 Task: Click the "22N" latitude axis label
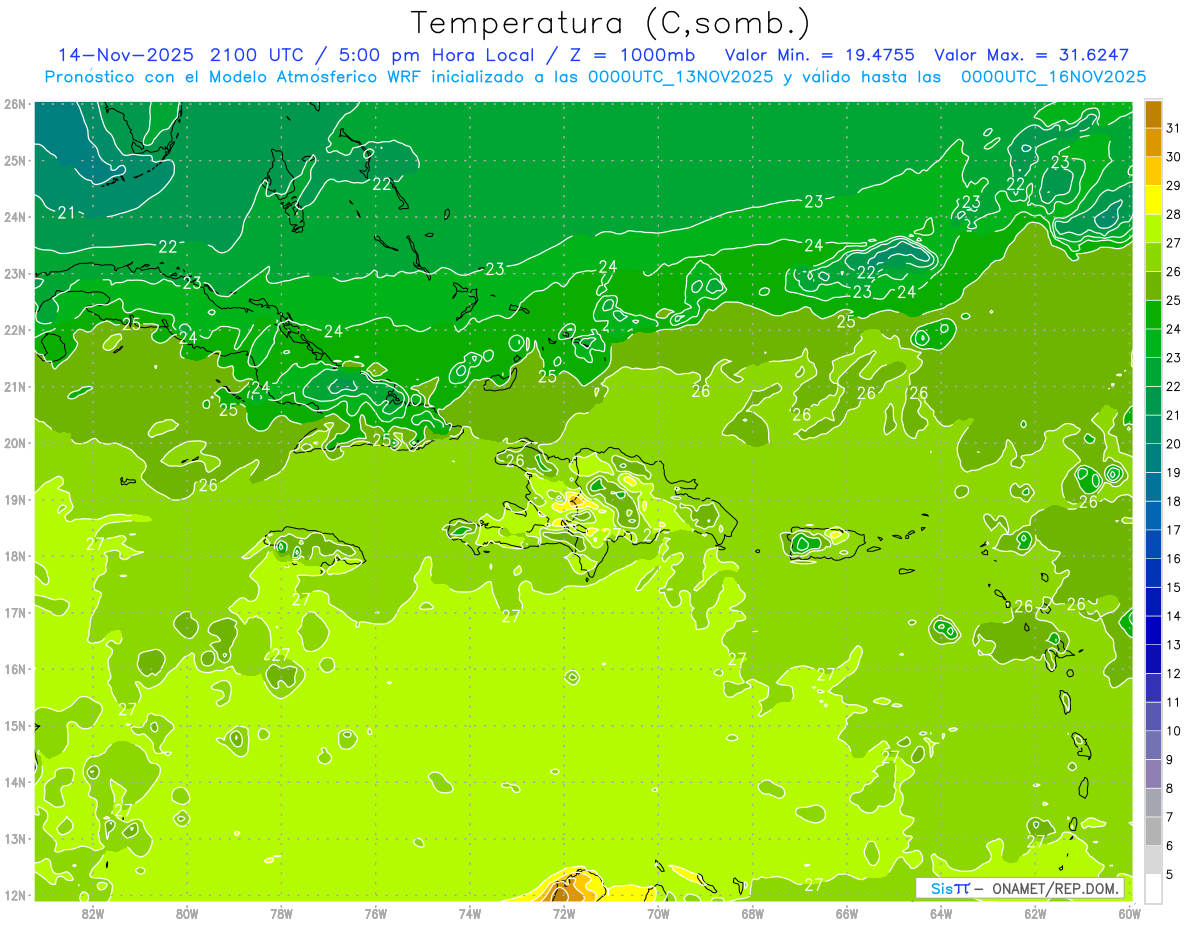[15, 330]
